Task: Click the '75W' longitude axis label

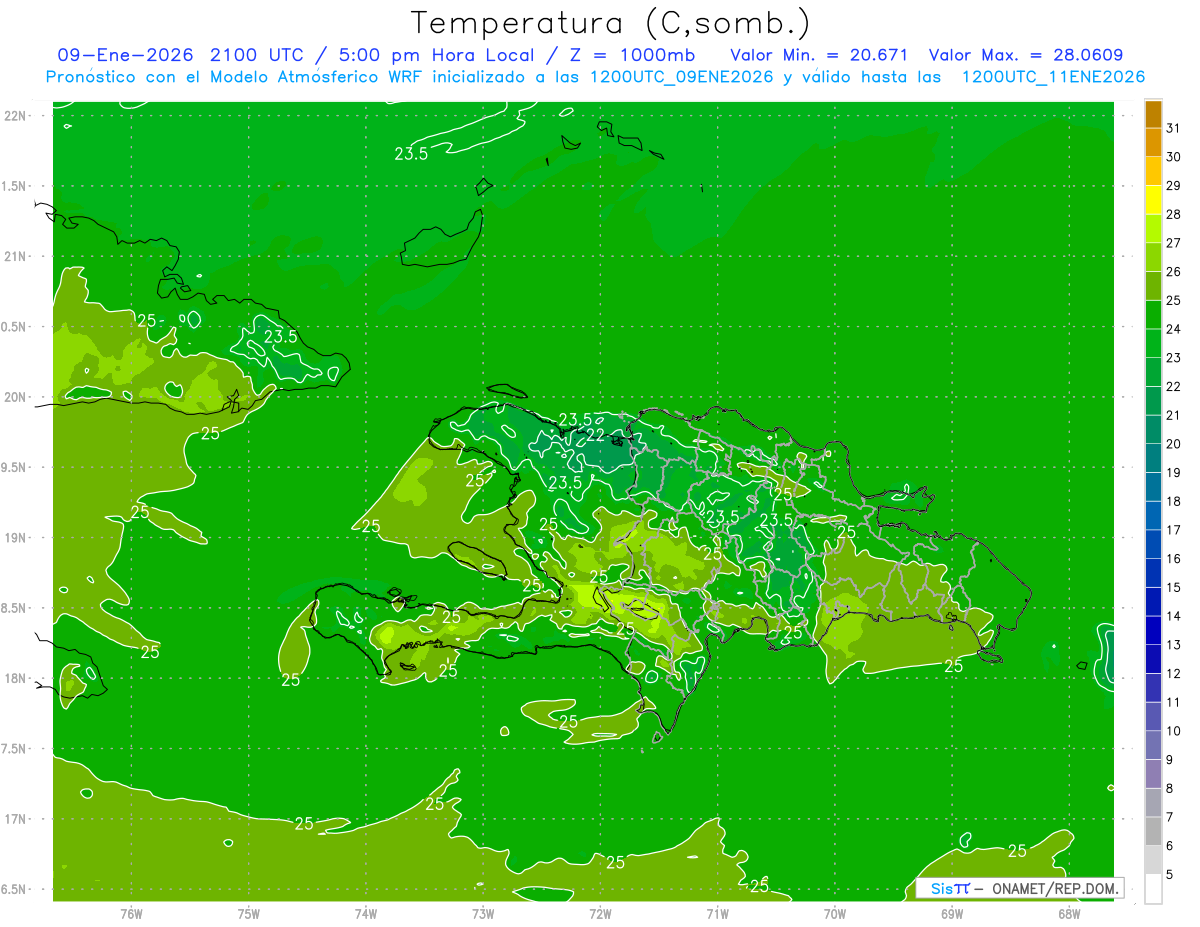Action: coord(249,914)
